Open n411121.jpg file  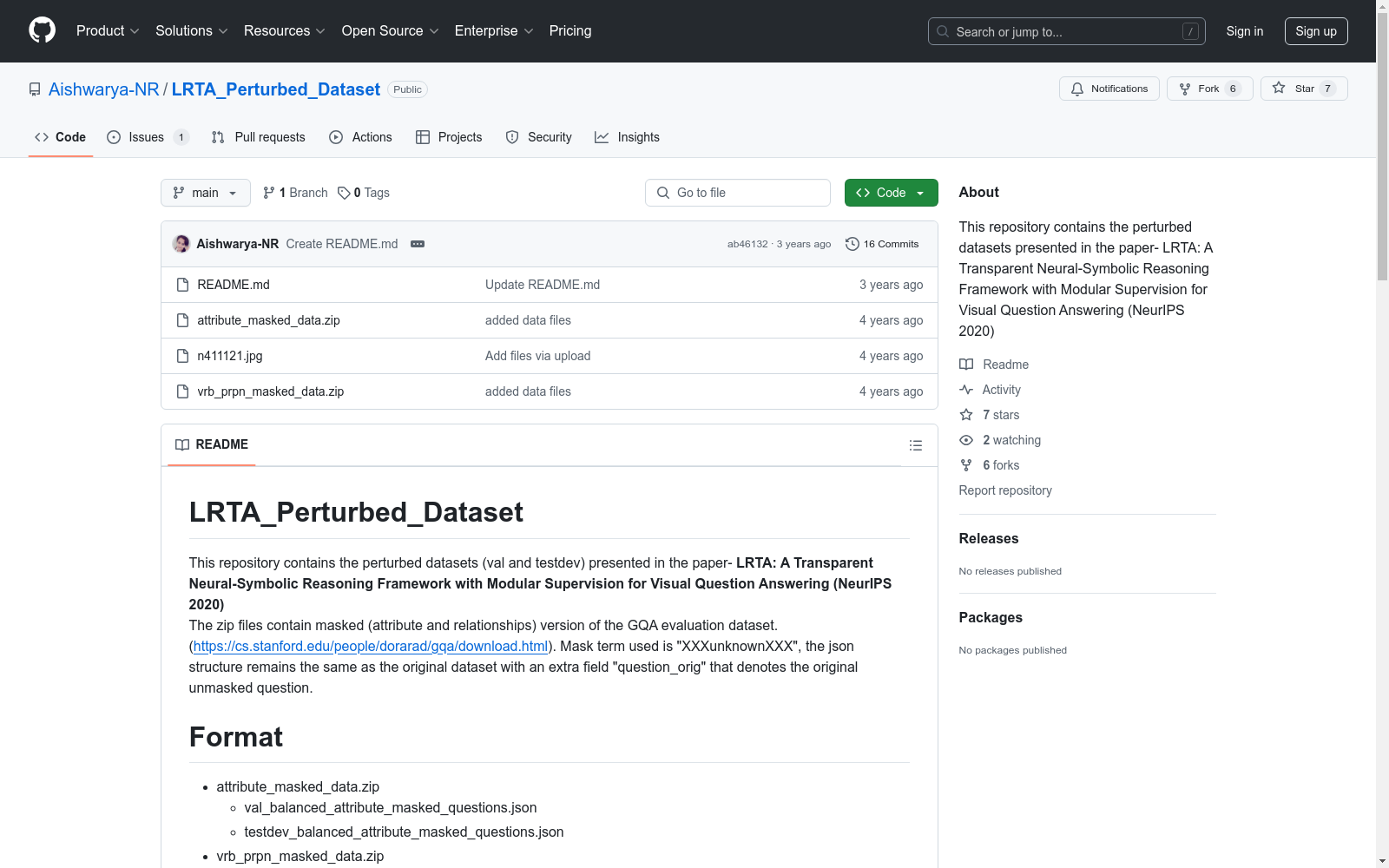(230, 356)
